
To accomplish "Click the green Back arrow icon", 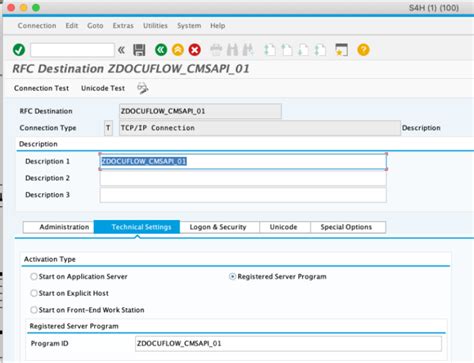I will (161, 50).
